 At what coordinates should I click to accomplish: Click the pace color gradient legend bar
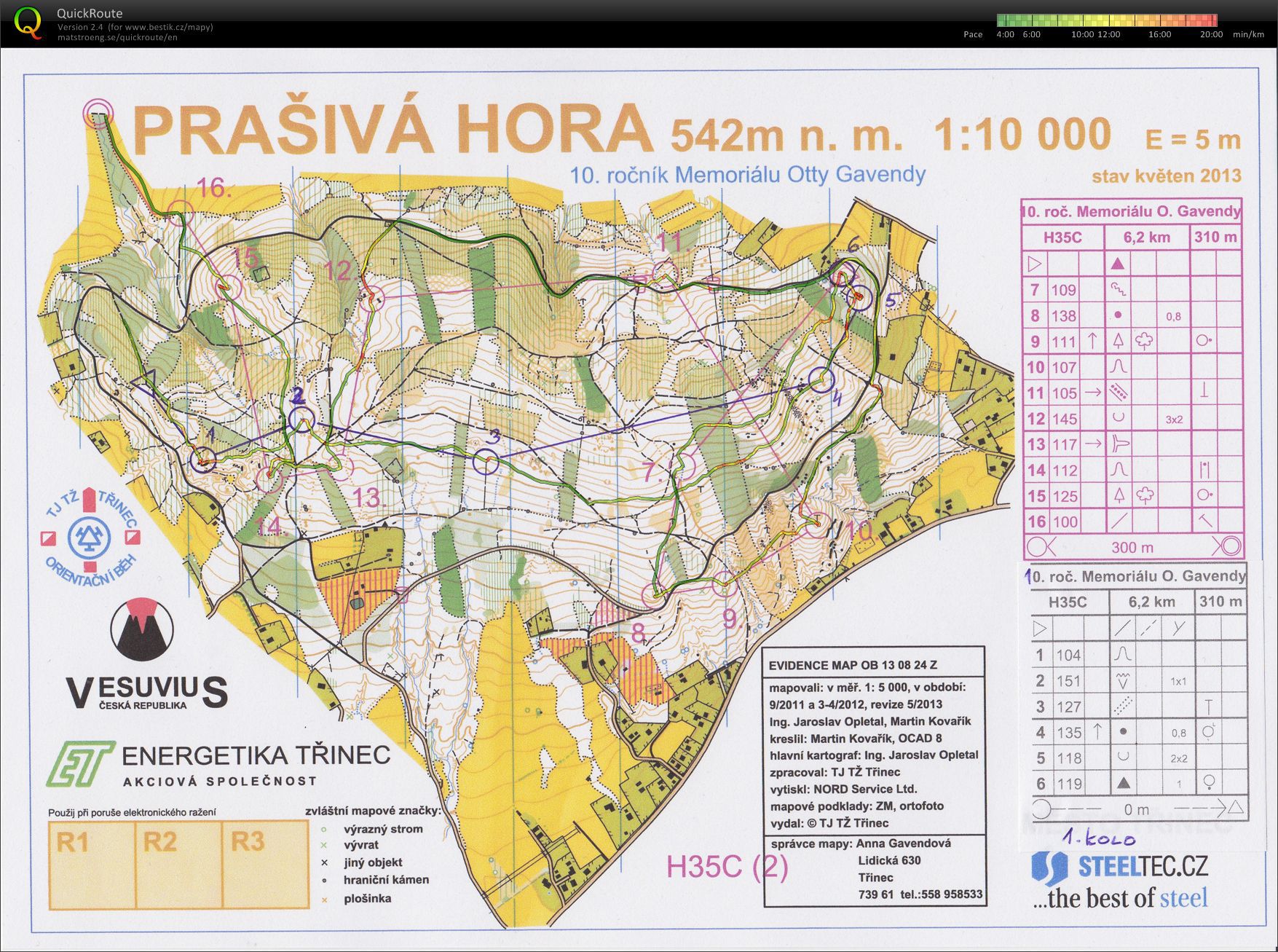pos(1106,20)
